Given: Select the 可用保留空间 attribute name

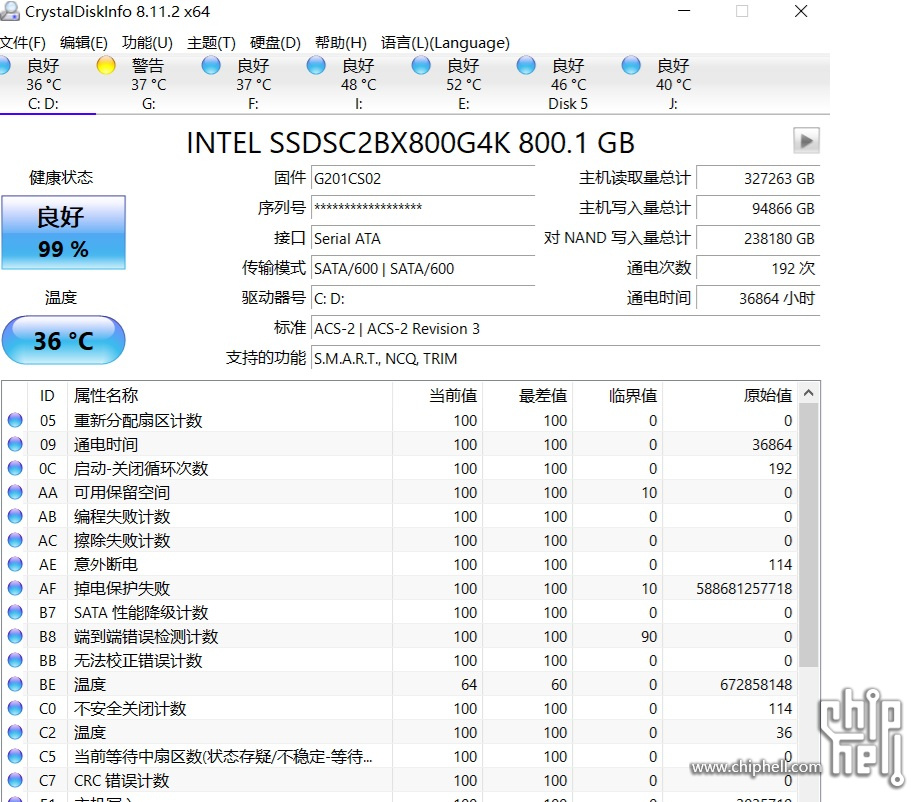Looking at the screenshot, I should [x=122, y=492].
